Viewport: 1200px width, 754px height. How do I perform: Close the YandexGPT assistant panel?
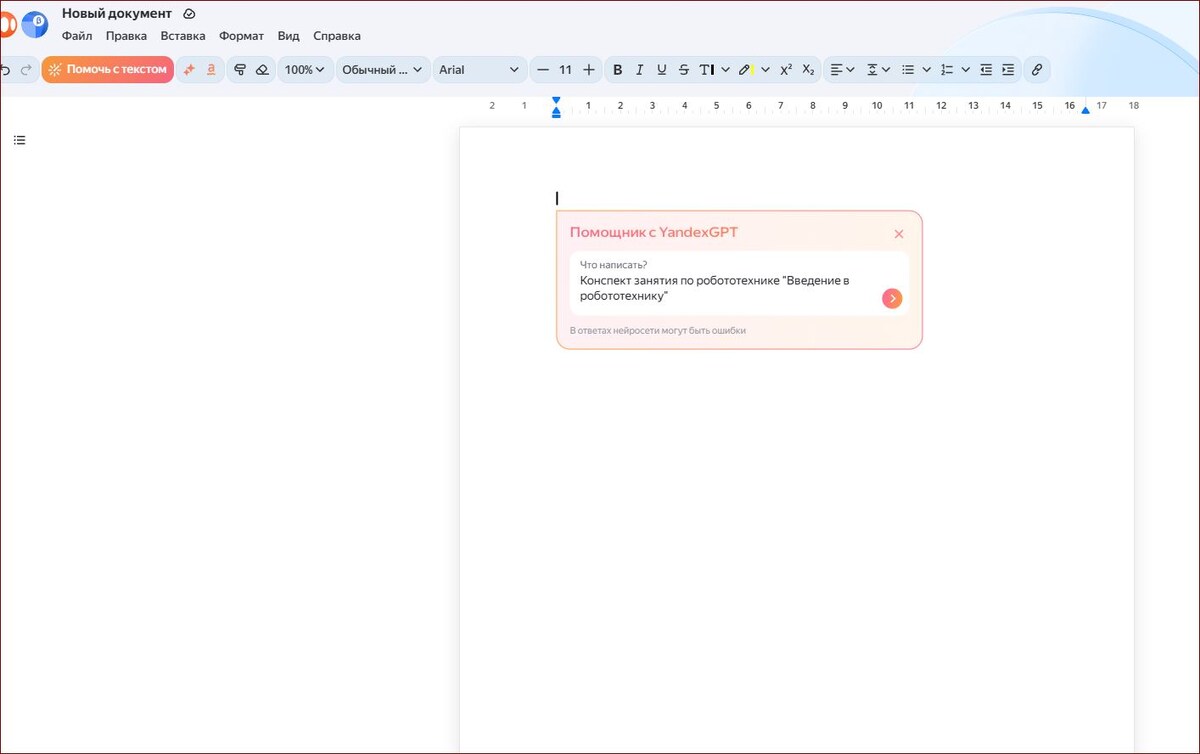899,234
